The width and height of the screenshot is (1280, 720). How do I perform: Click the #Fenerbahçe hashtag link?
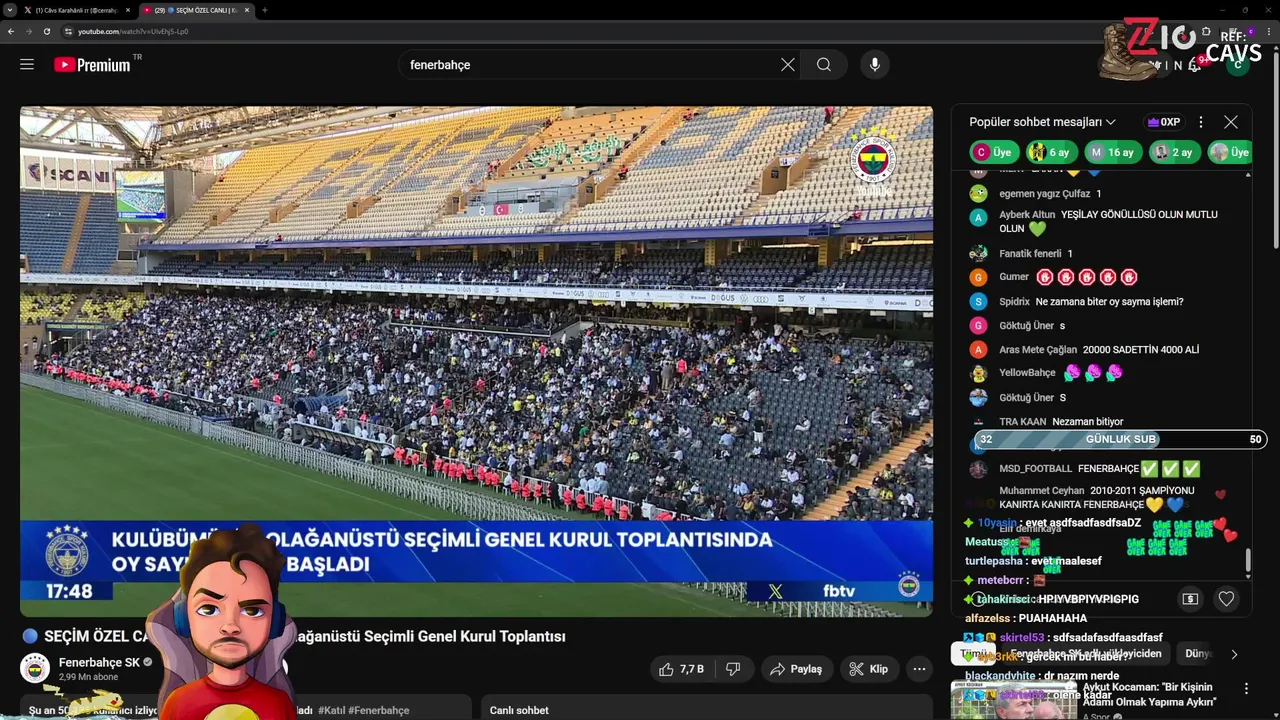pyautogui.click(x=378, y=710)
